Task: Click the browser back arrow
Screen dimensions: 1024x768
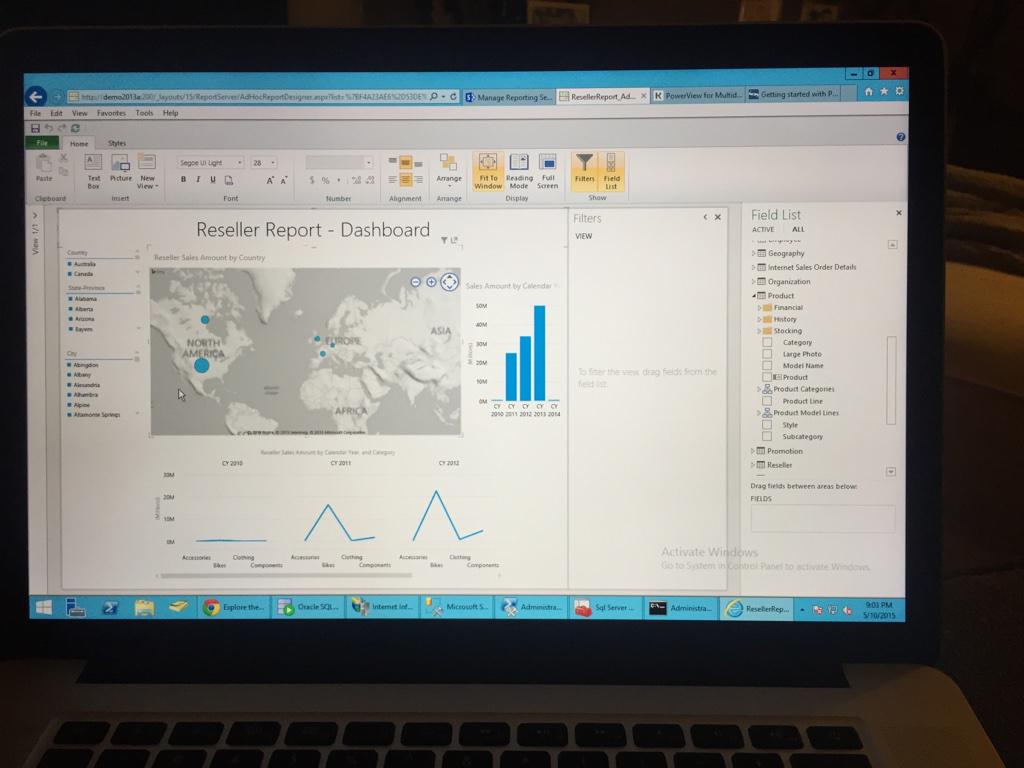Action: (36, 97)
